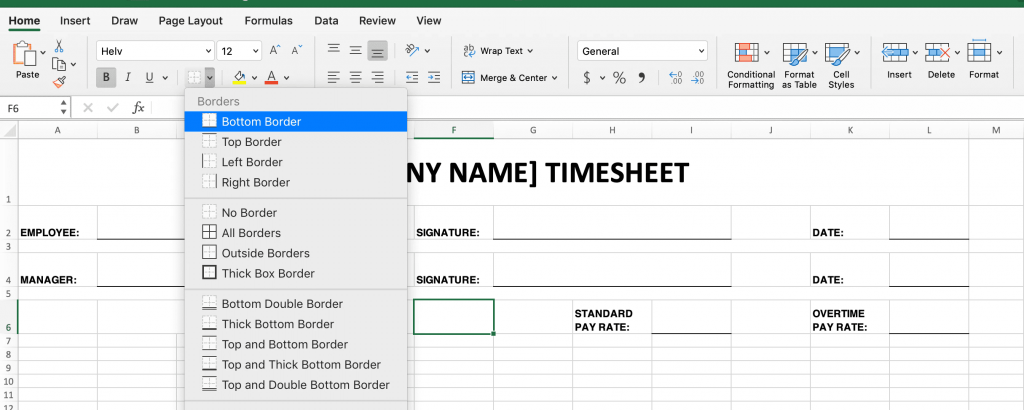Increase indent icon

point(434,78)
